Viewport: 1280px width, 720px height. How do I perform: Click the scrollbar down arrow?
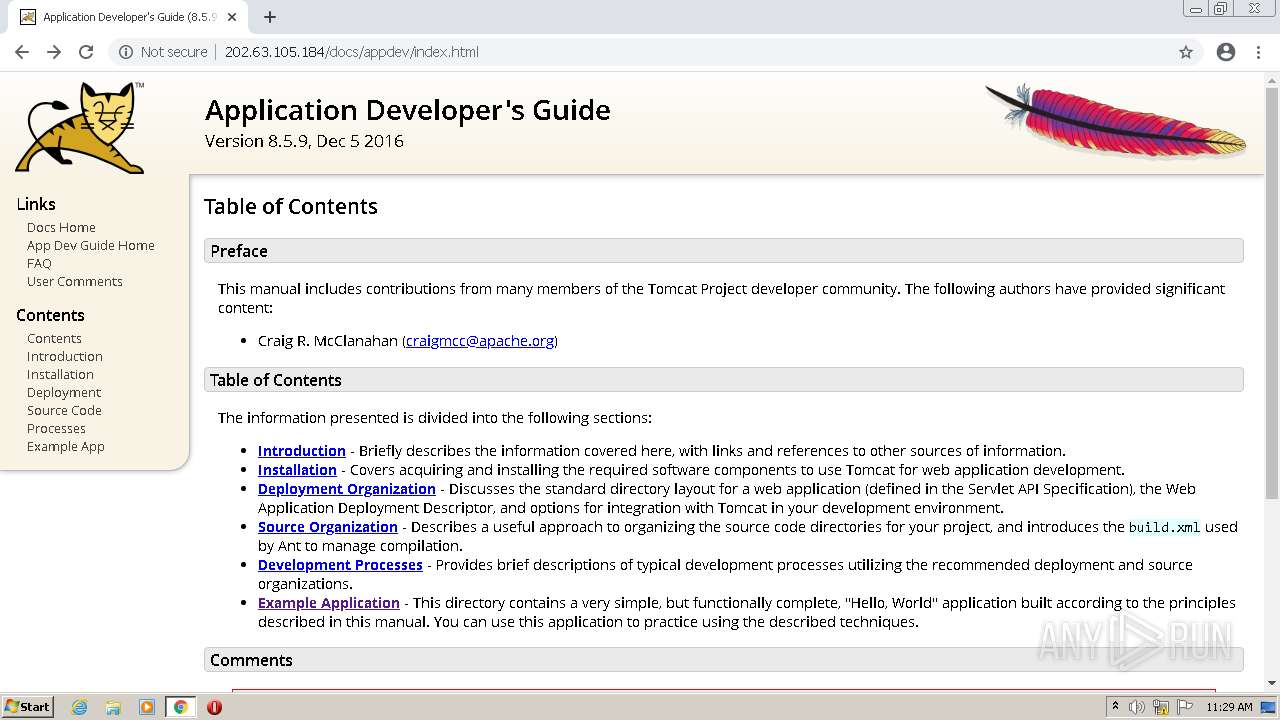(1272, 683)
